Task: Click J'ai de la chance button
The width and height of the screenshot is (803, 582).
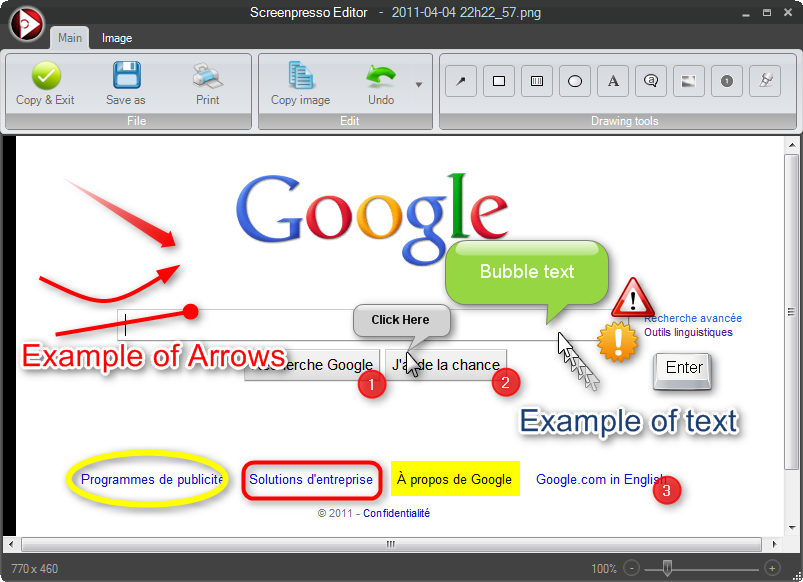Action: (446, 365)
